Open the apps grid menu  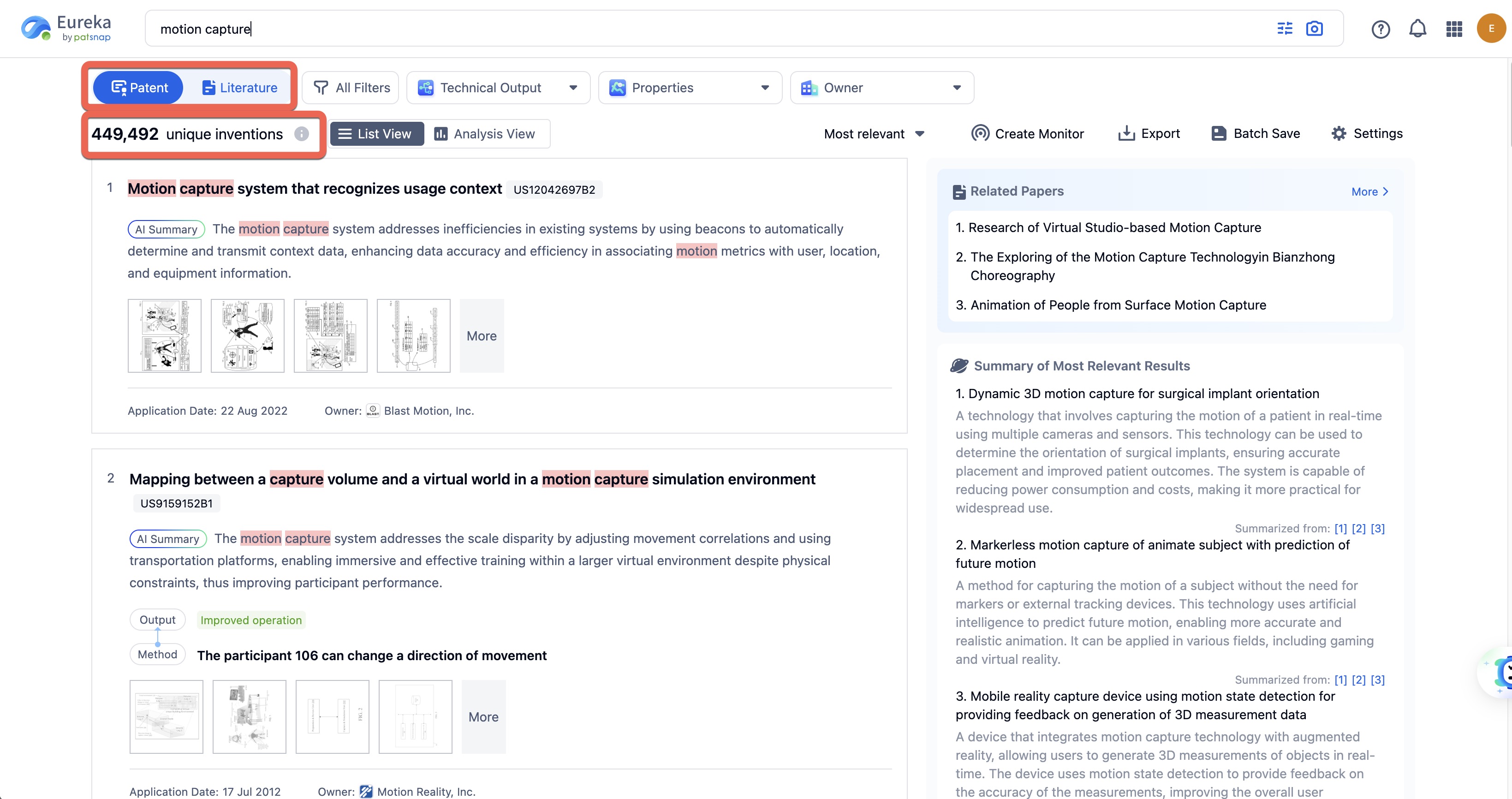[1453, 29]
